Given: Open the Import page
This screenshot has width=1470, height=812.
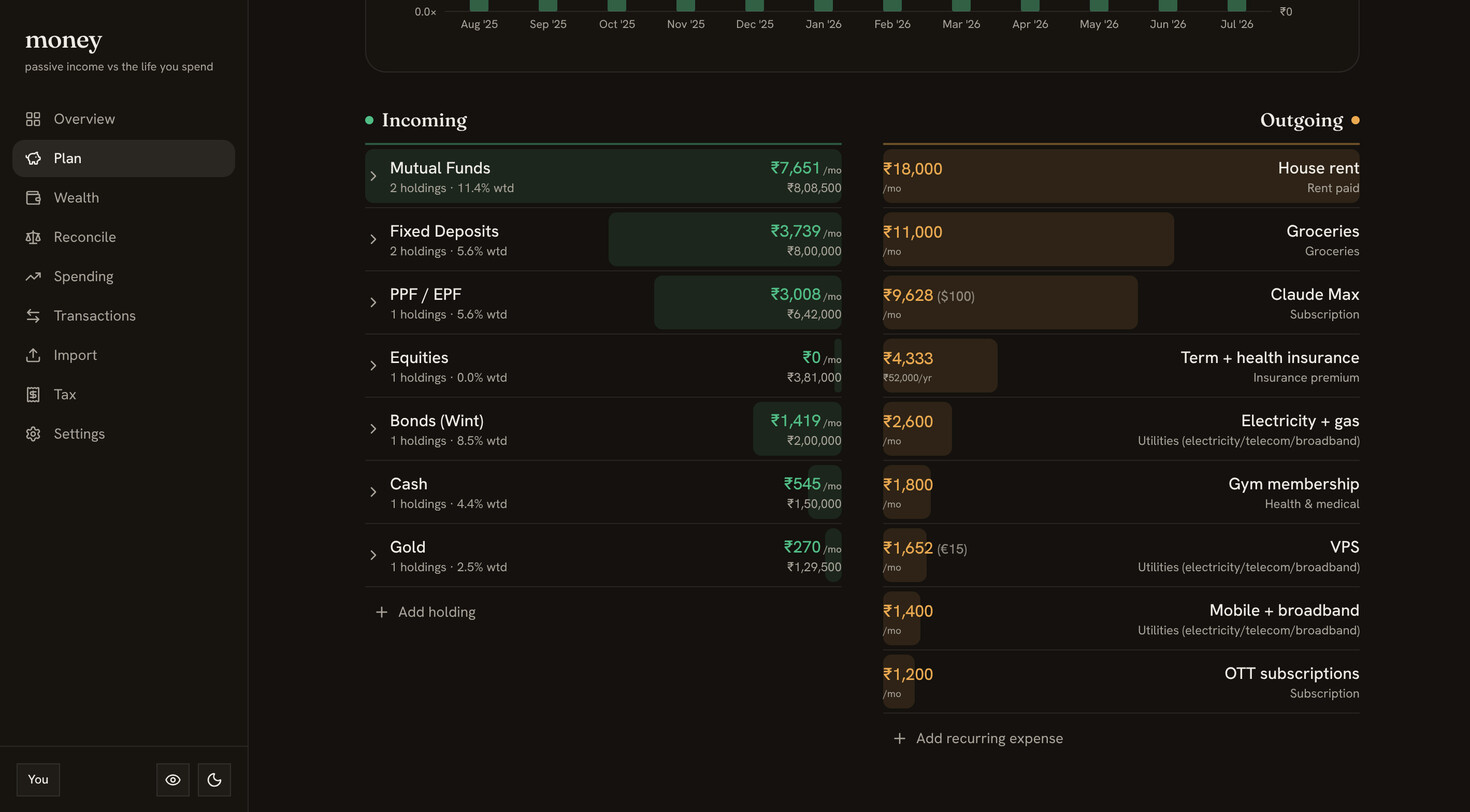Looking at the screenshot, I should click(x=124, y=355).
